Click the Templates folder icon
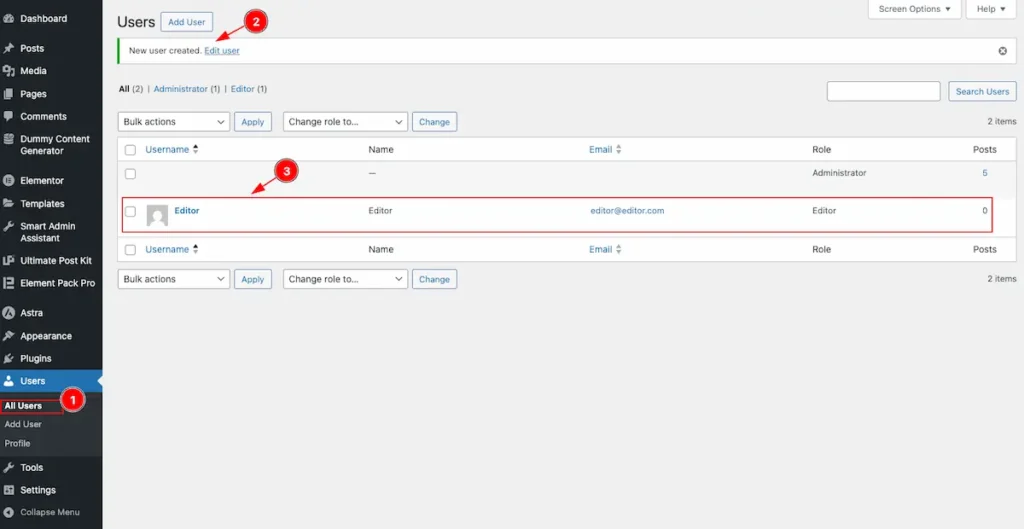 [8, 204]
